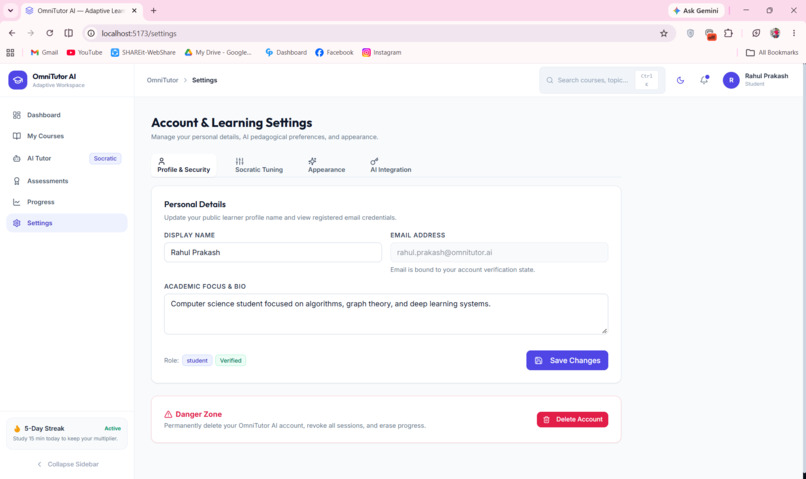The width and height of the screenshot is (806, 479).
Task: Open Progress in the sidebar
Action: [67, 202]
